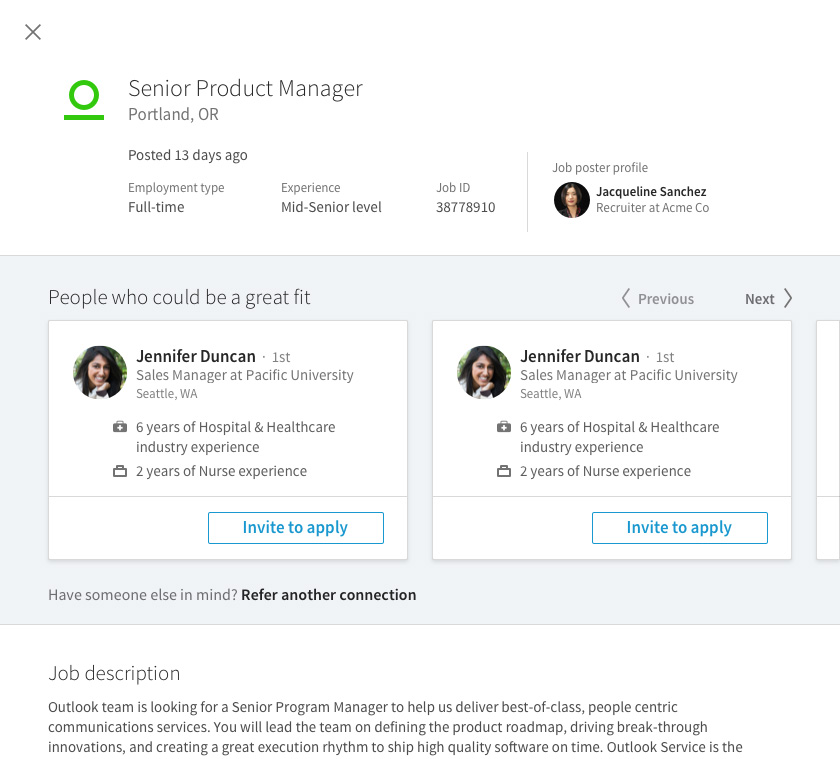The image size is (840, 759).
Task: Click Invite to apply in first card
Action: 295,527
